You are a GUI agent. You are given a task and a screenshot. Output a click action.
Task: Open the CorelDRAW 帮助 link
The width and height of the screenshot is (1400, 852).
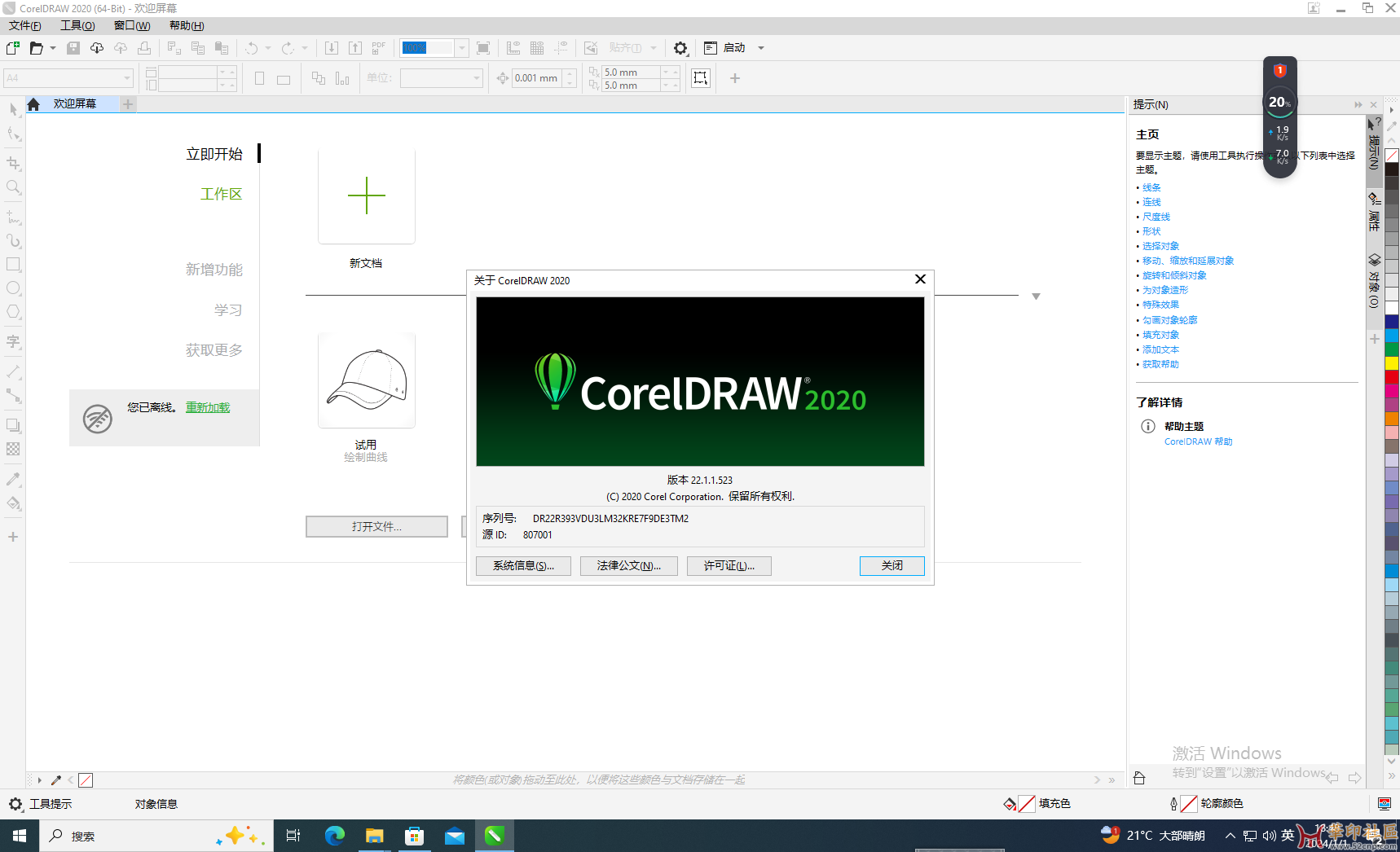click(1198, 441)
